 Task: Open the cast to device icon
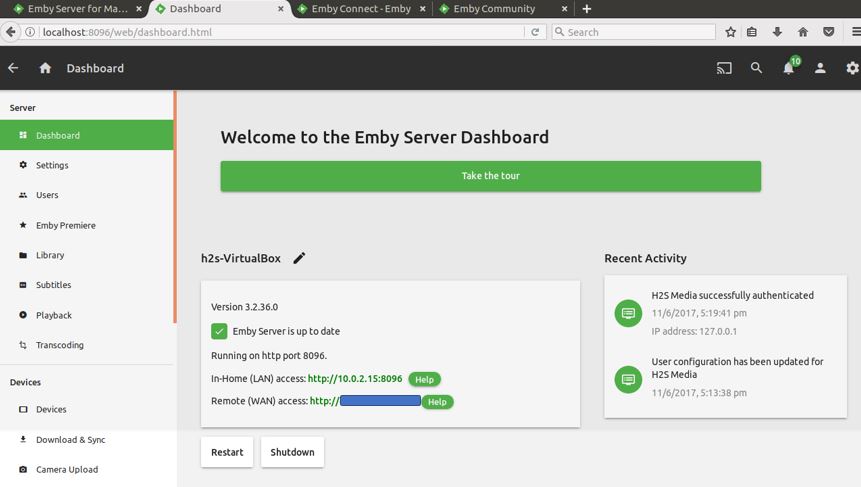[x=724, y=68]
